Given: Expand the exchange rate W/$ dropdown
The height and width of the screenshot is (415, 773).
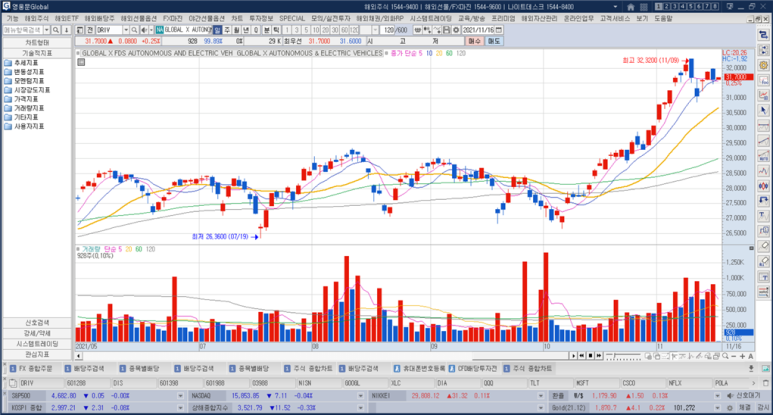Looking at the screenshot, I should 717,396.
